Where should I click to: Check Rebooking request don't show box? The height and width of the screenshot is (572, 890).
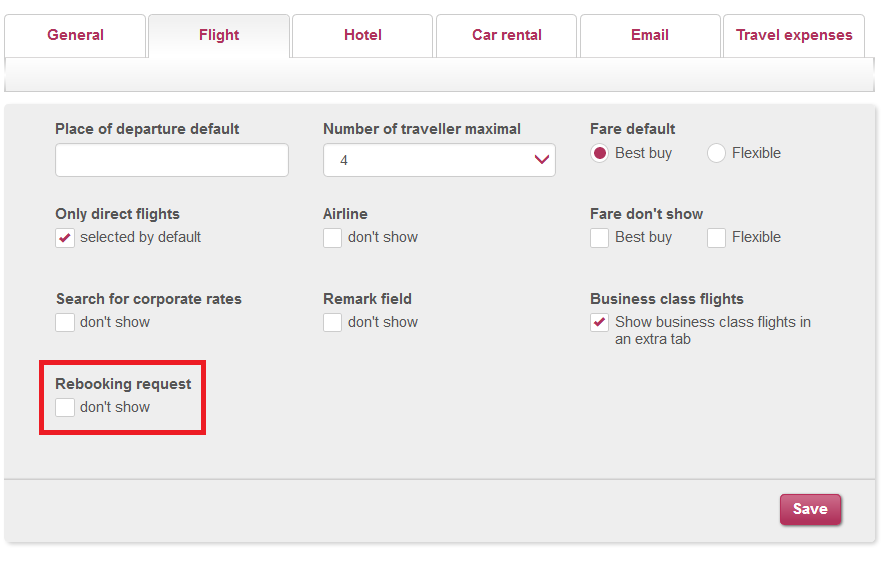65,407
